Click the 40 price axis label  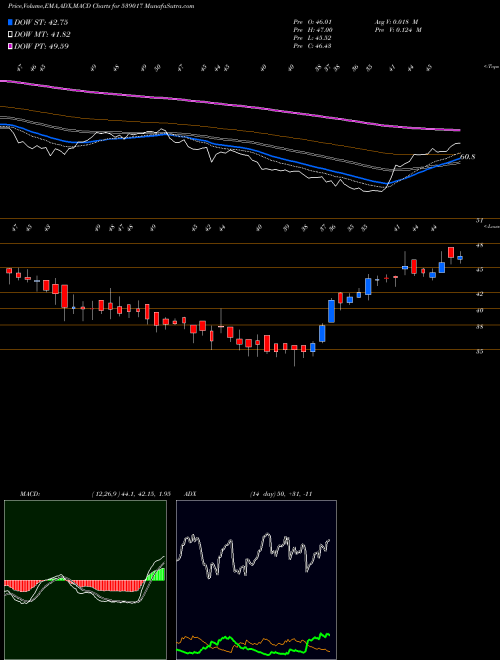click(479, 310)
